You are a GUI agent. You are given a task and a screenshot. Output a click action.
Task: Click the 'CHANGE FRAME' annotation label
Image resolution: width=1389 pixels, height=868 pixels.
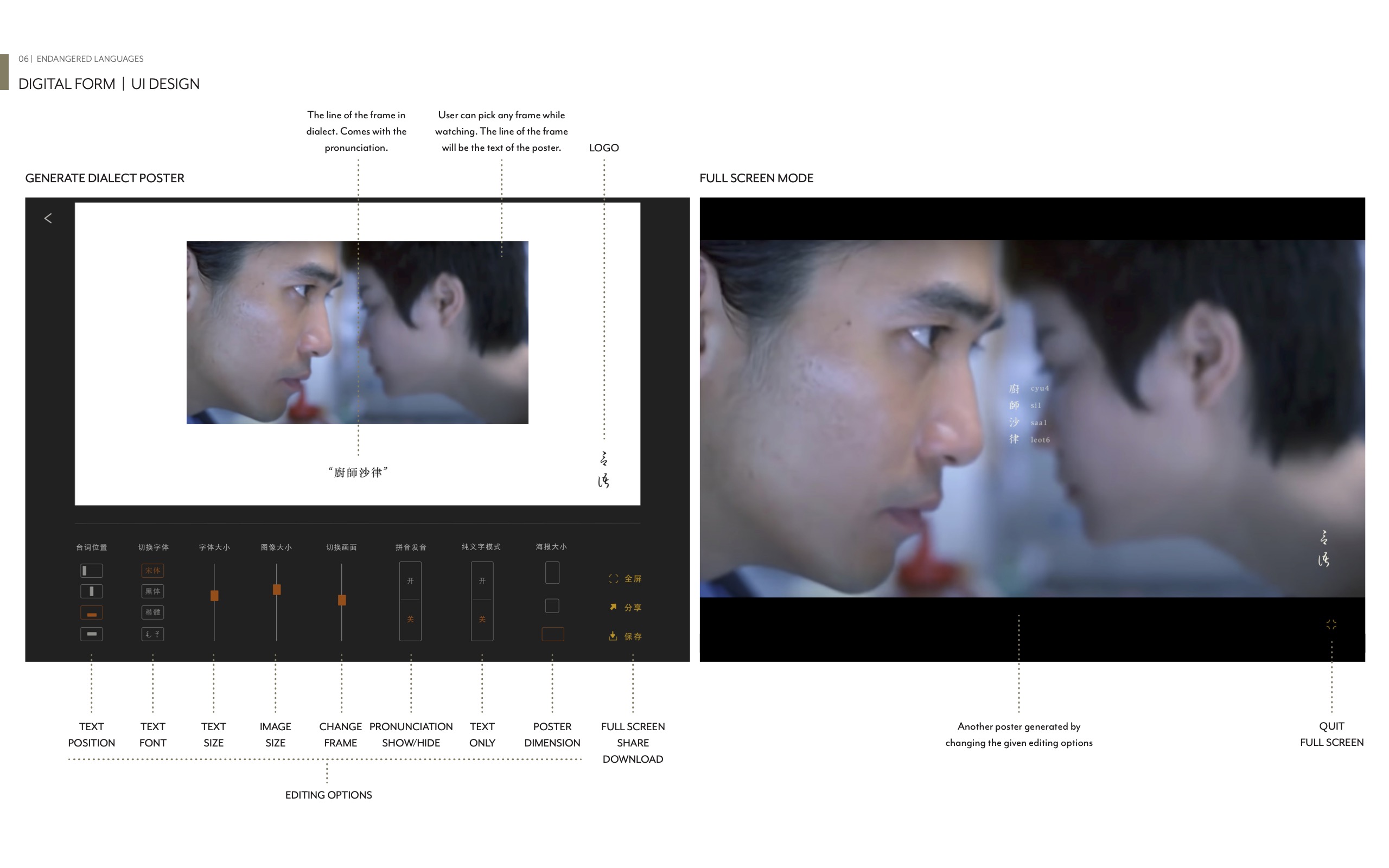click(340, 735)
